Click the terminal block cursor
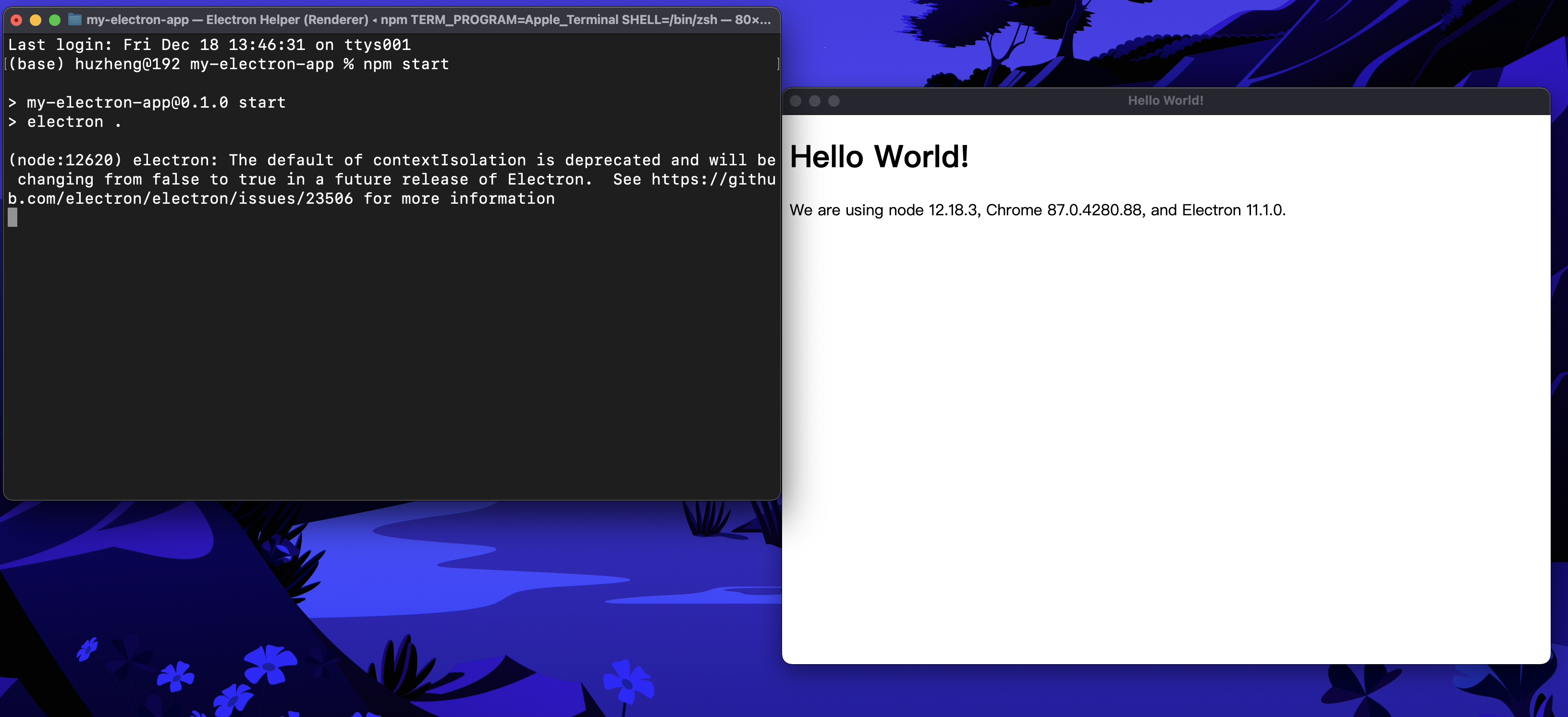 pos(12,217)
